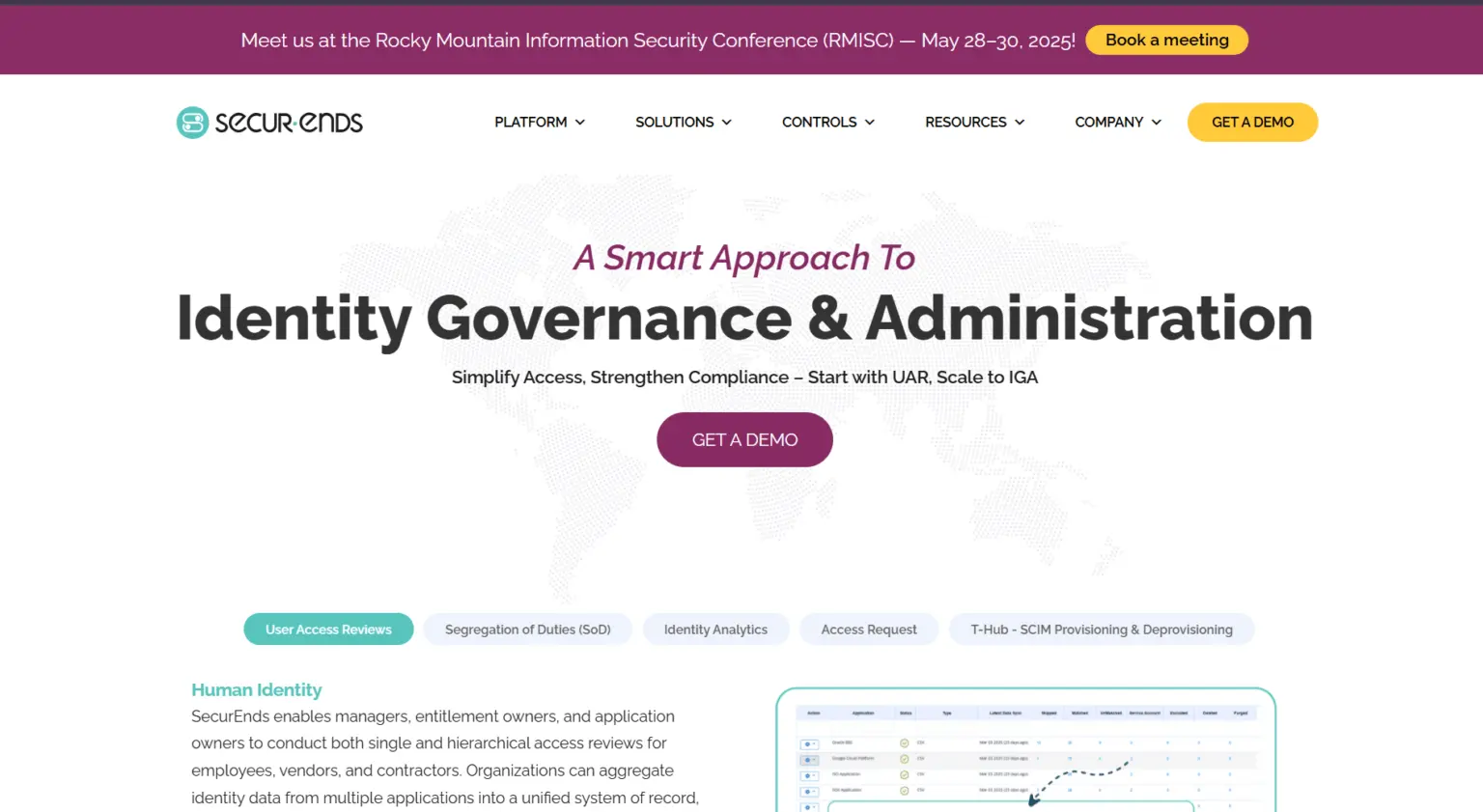1483x812 pixels.
Task: Open the RESOURCES navigation menu
Action: pos(974,123)
